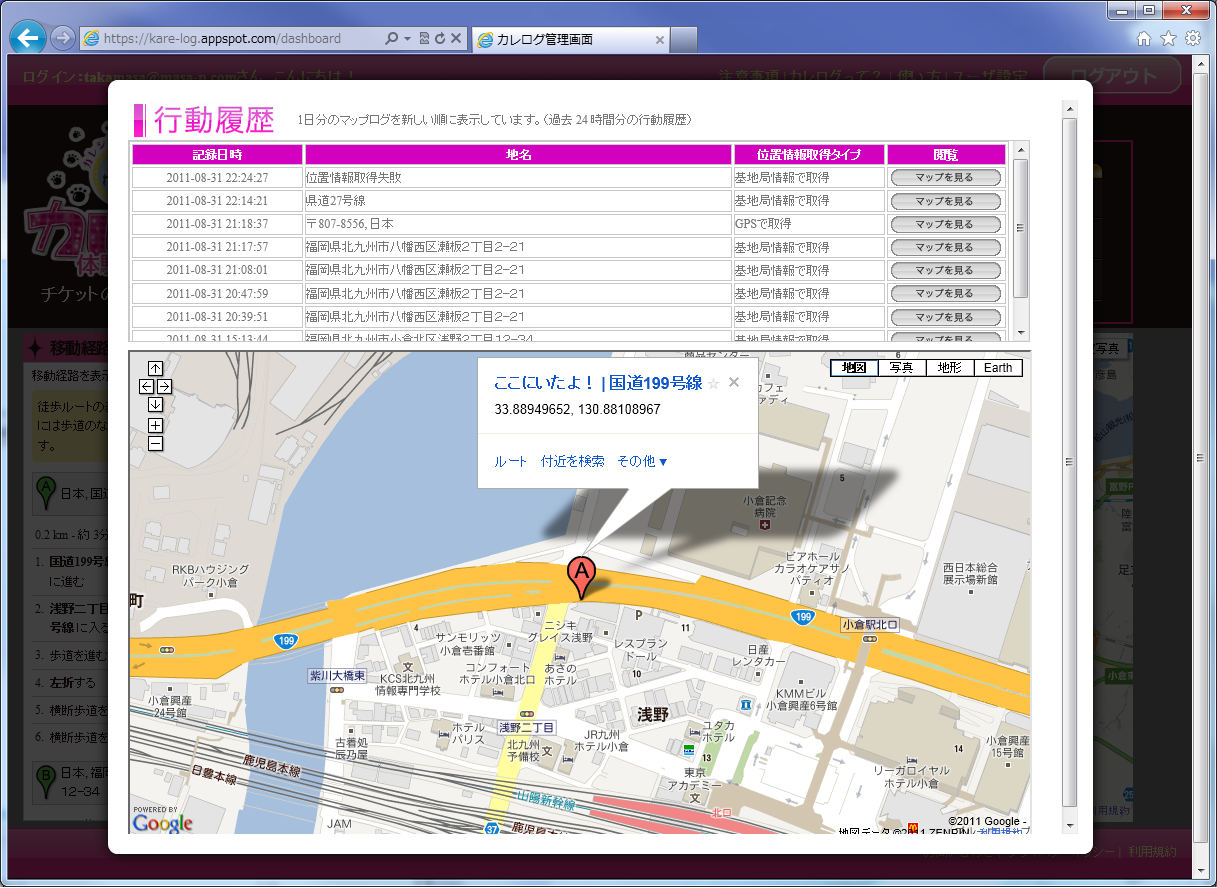
Task: Select the Earth map view
Action: point(997,368)
